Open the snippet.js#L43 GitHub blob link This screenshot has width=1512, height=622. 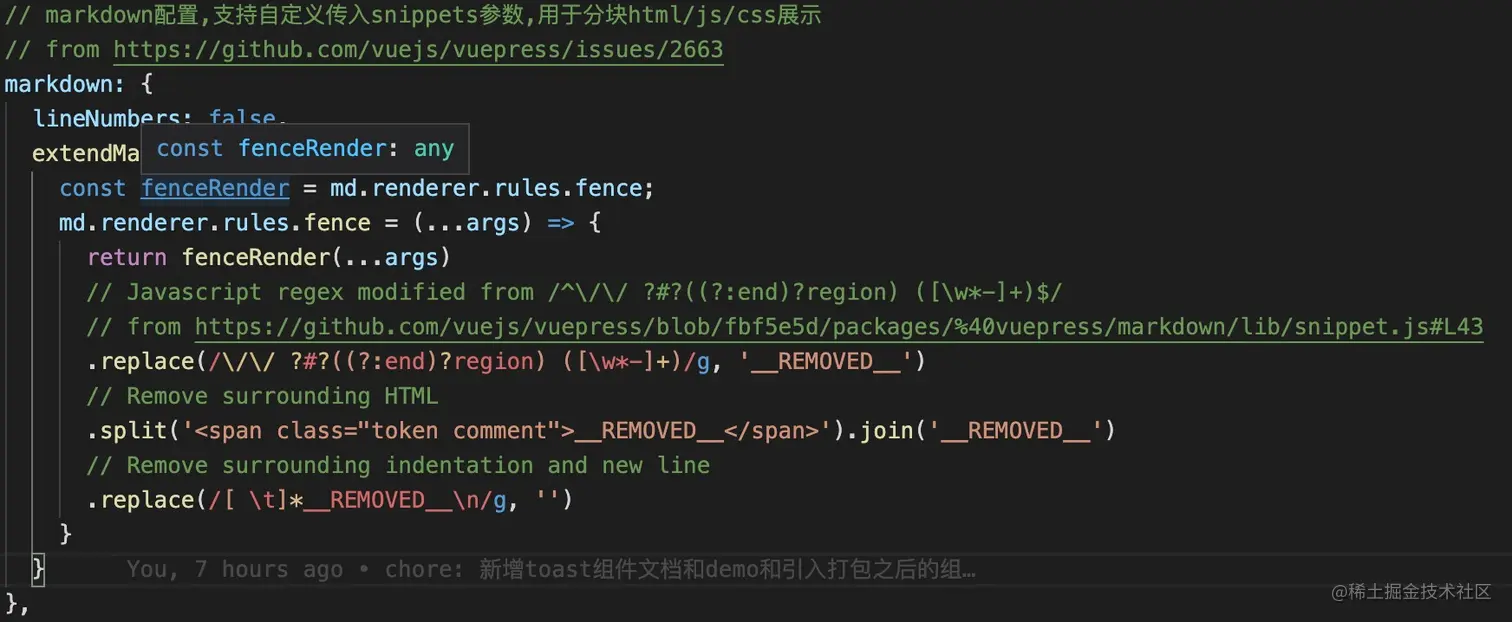point(839,327)
